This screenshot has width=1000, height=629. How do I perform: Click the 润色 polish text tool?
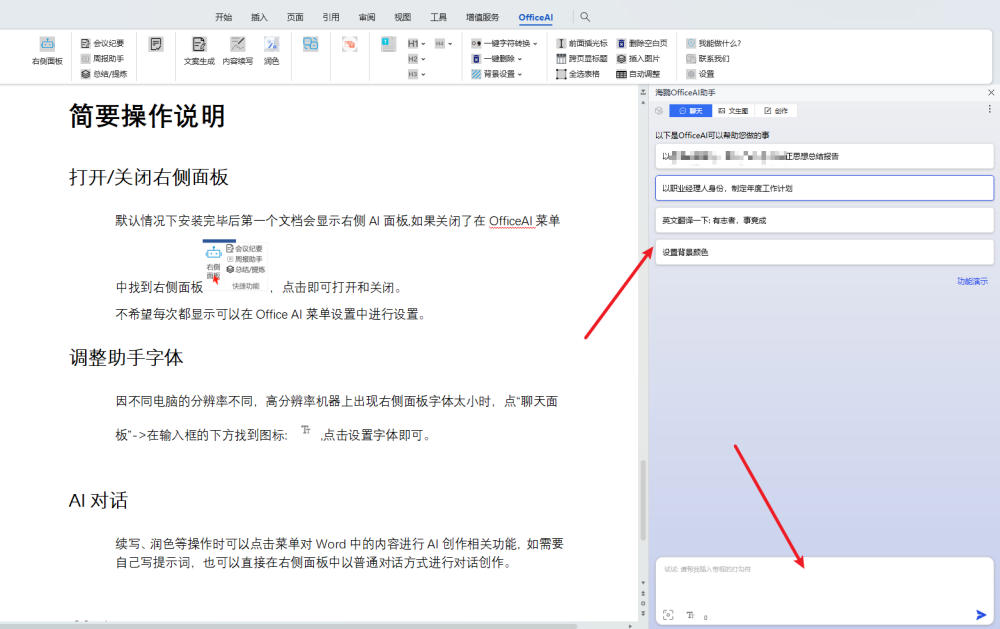[272, 51]
